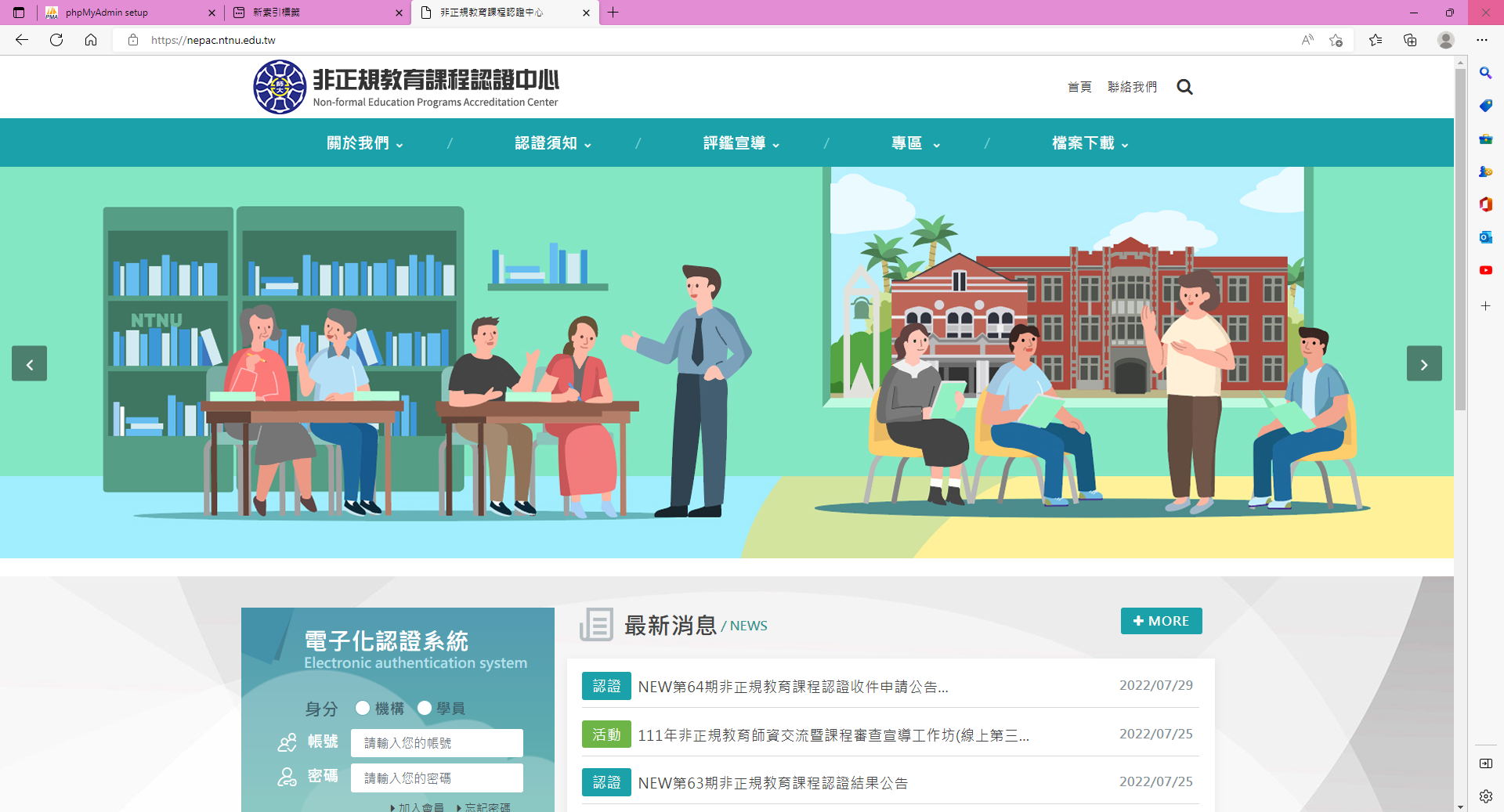The image size is (1504, 812).
Task: Close the phpMyAdmin setup tab
Action: tap(211, 13)
